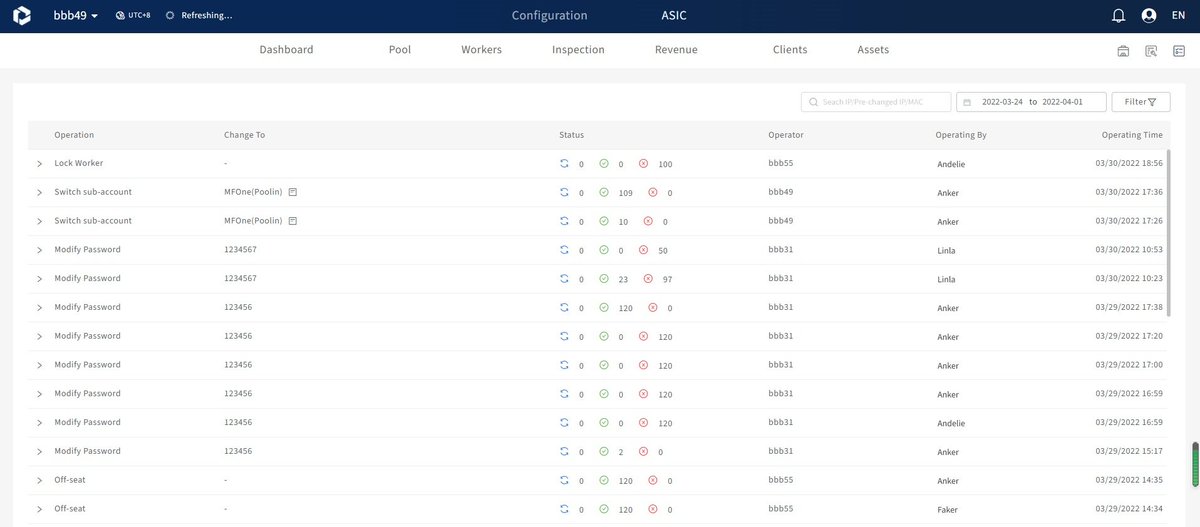Expand the 10:23 Modify Password row
This screenshot has height=527, width=1200.
click(39, 279)
